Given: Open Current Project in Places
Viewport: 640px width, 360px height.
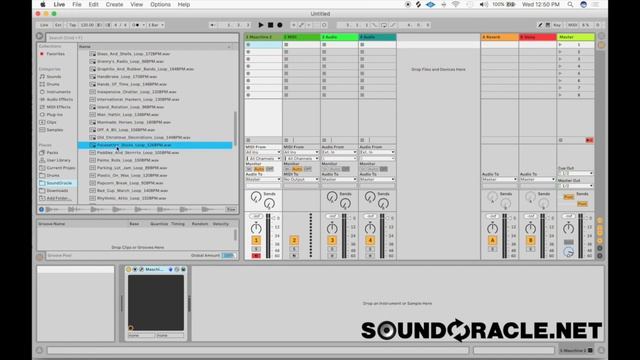Looking at the screenshot, I should click(x=61, y=168).
